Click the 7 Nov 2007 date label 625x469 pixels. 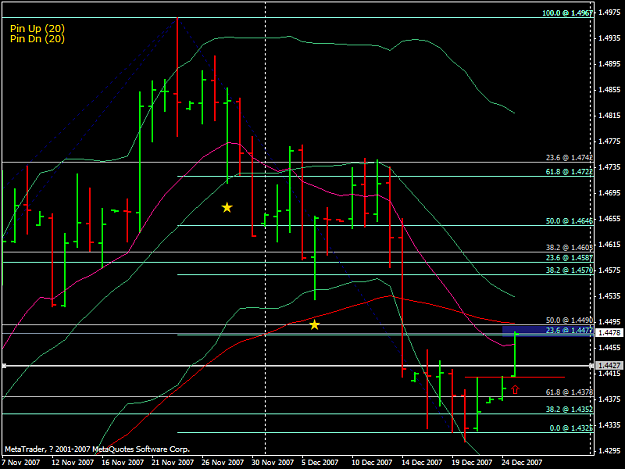(x=21, y=462)
